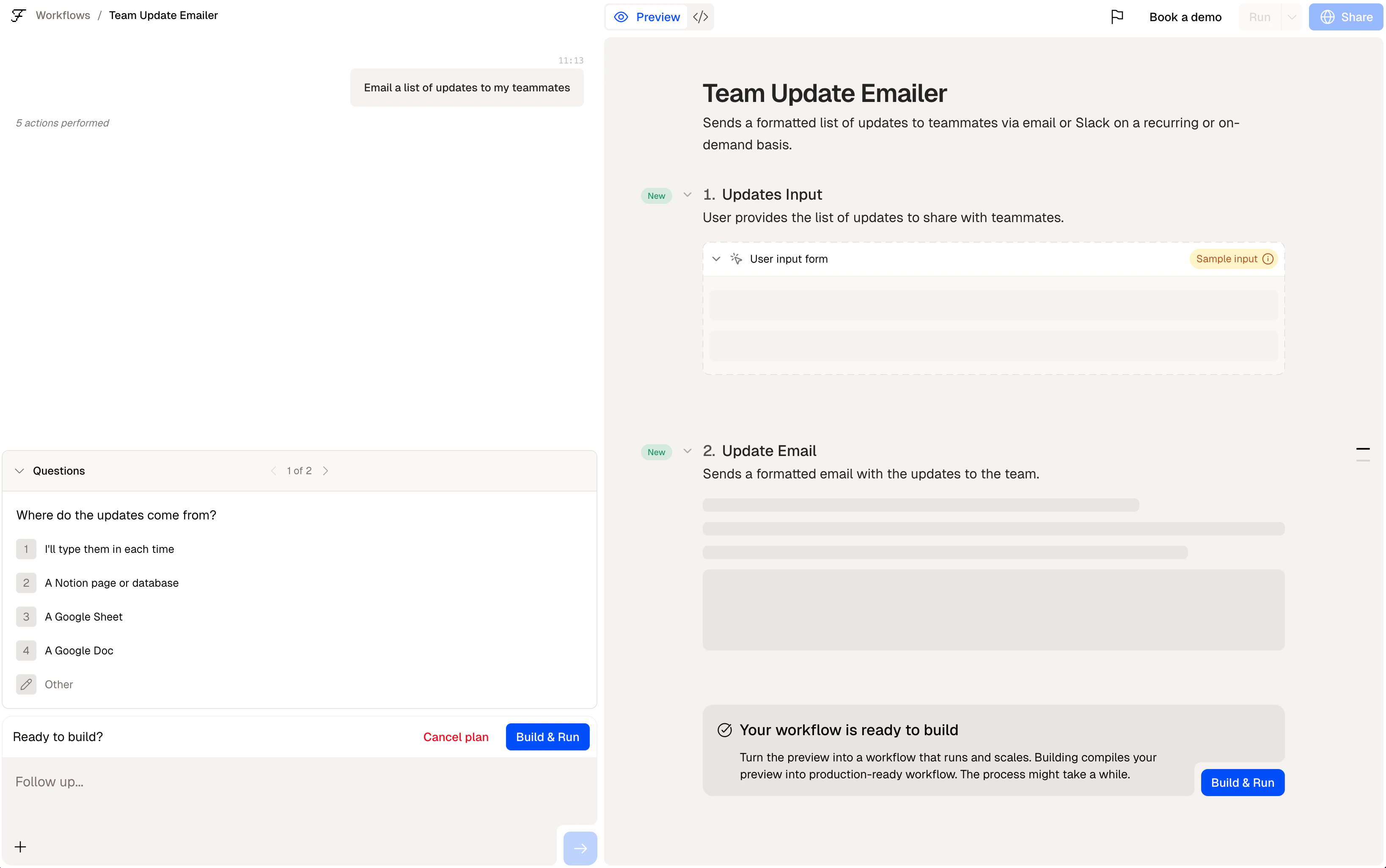Click the flag report icon
The height and width of the screenshot is (868, 1386).
click(1117, 17)
